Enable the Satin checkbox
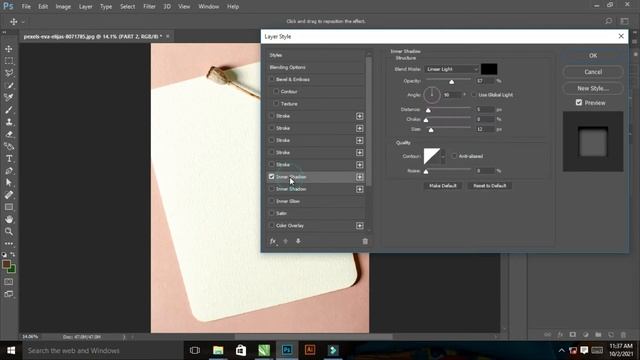 click(x=271, y=213)
